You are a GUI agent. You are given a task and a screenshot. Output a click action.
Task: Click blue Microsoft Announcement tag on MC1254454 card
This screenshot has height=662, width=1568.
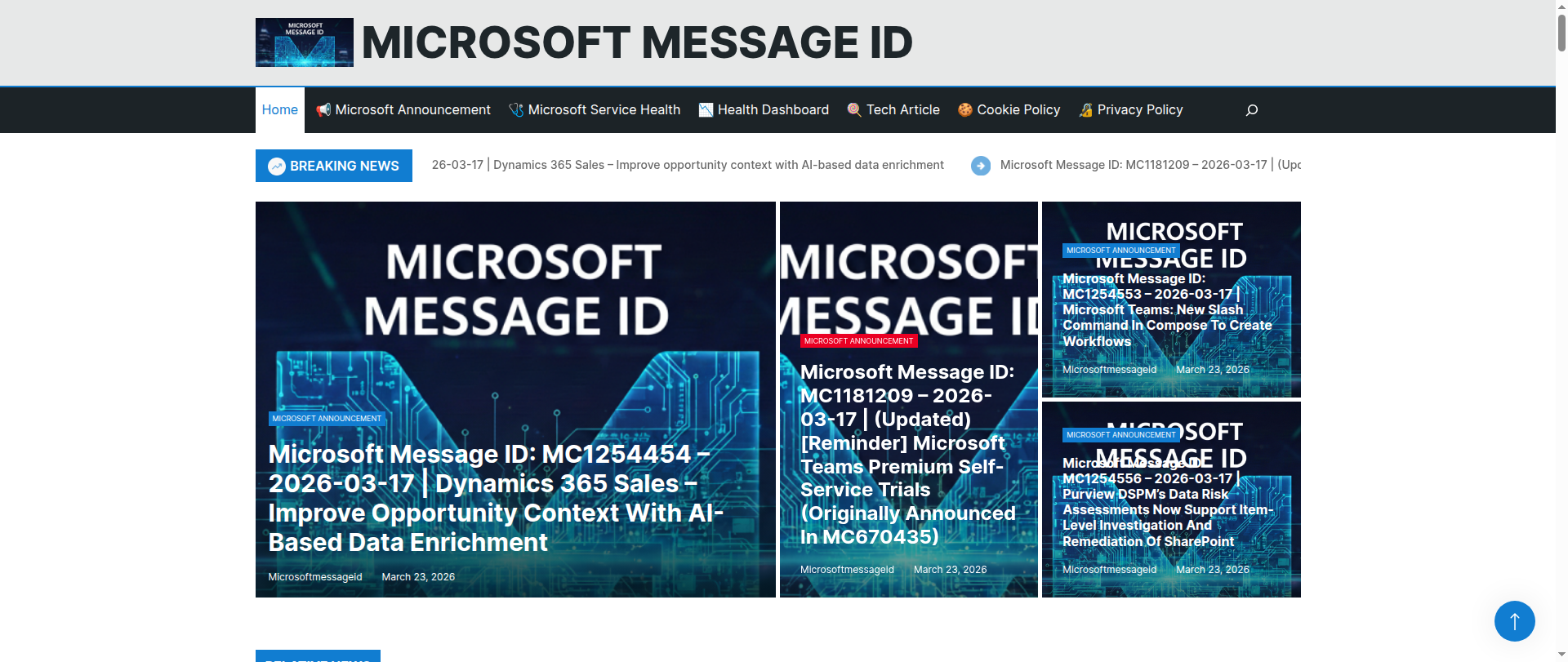[x=327, y=419]
